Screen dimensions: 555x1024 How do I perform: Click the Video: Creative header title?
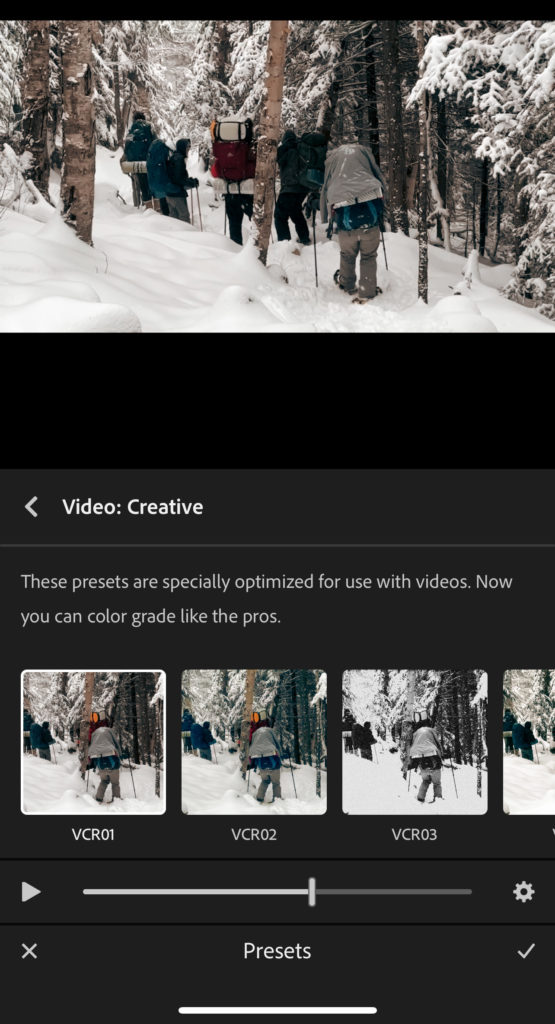[x=133, y=507]
